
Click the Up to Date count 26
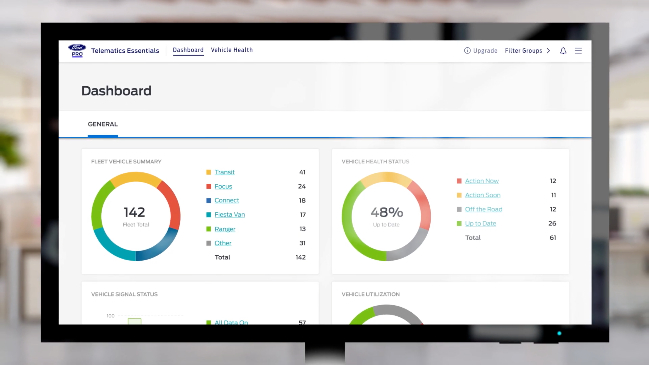pyautogui.click(x=552, y=223)
